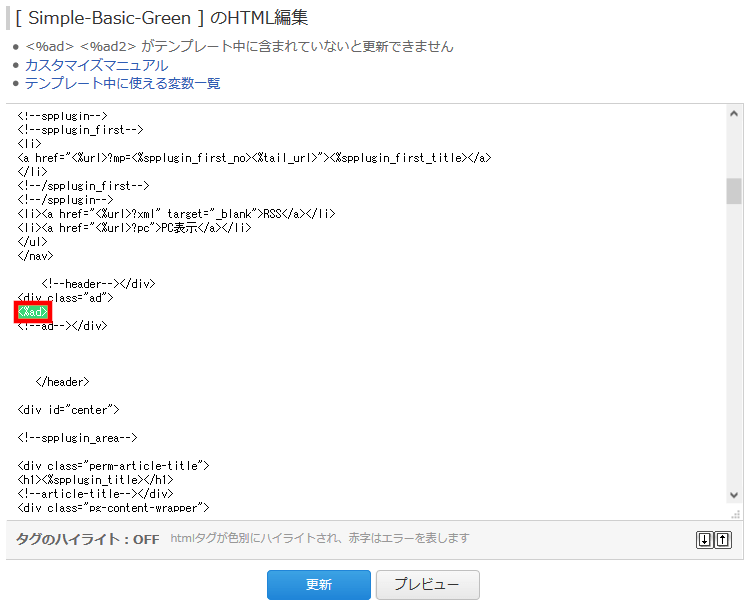Click the spplugin_first_title anchor line
The width and height of the screenshot is (749, 605).
[254, 158]
